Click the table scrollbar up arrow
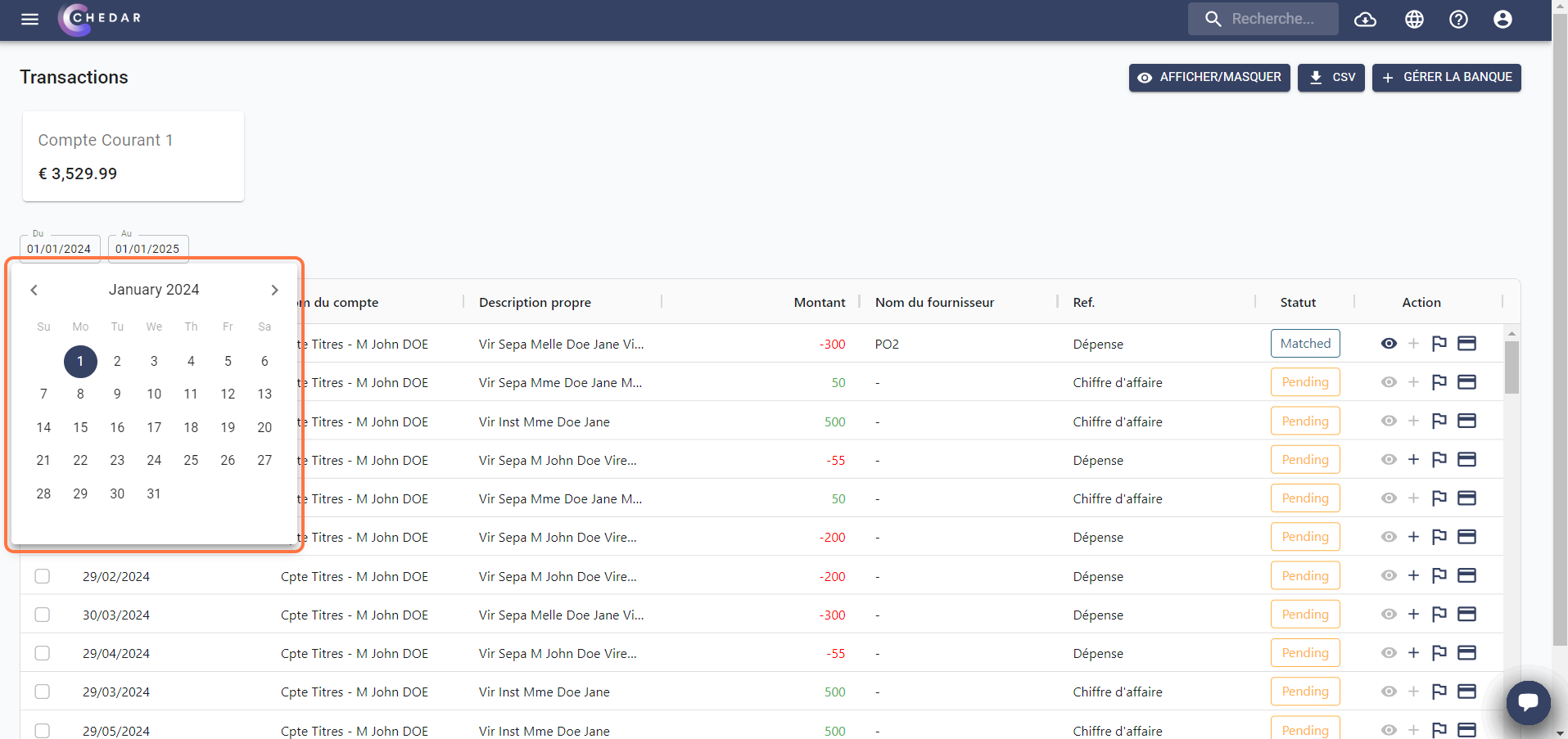1568x739 pixels. click(x=1512, y=333)
